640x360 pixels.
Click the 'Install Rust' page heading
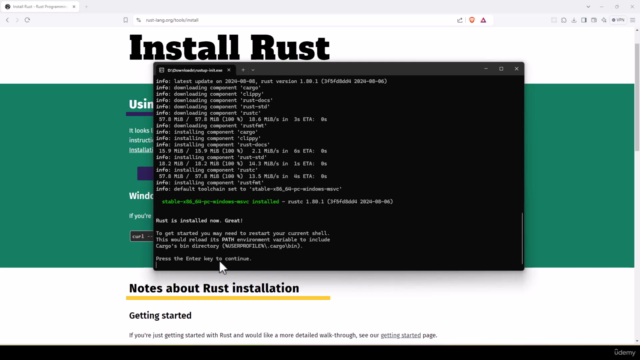tap(229, 48)
